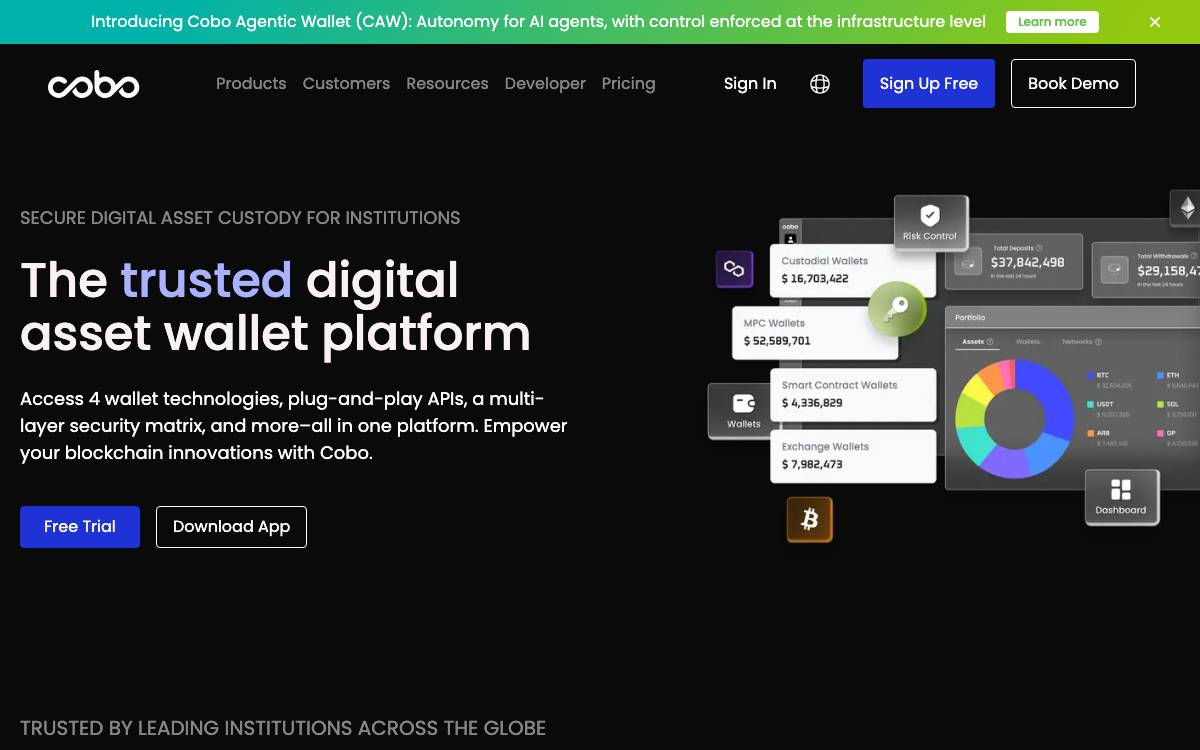Screen dimensions: 1200x750
Task: Click the SOL lime legend swatch
Action: (x=1160, y=404)
